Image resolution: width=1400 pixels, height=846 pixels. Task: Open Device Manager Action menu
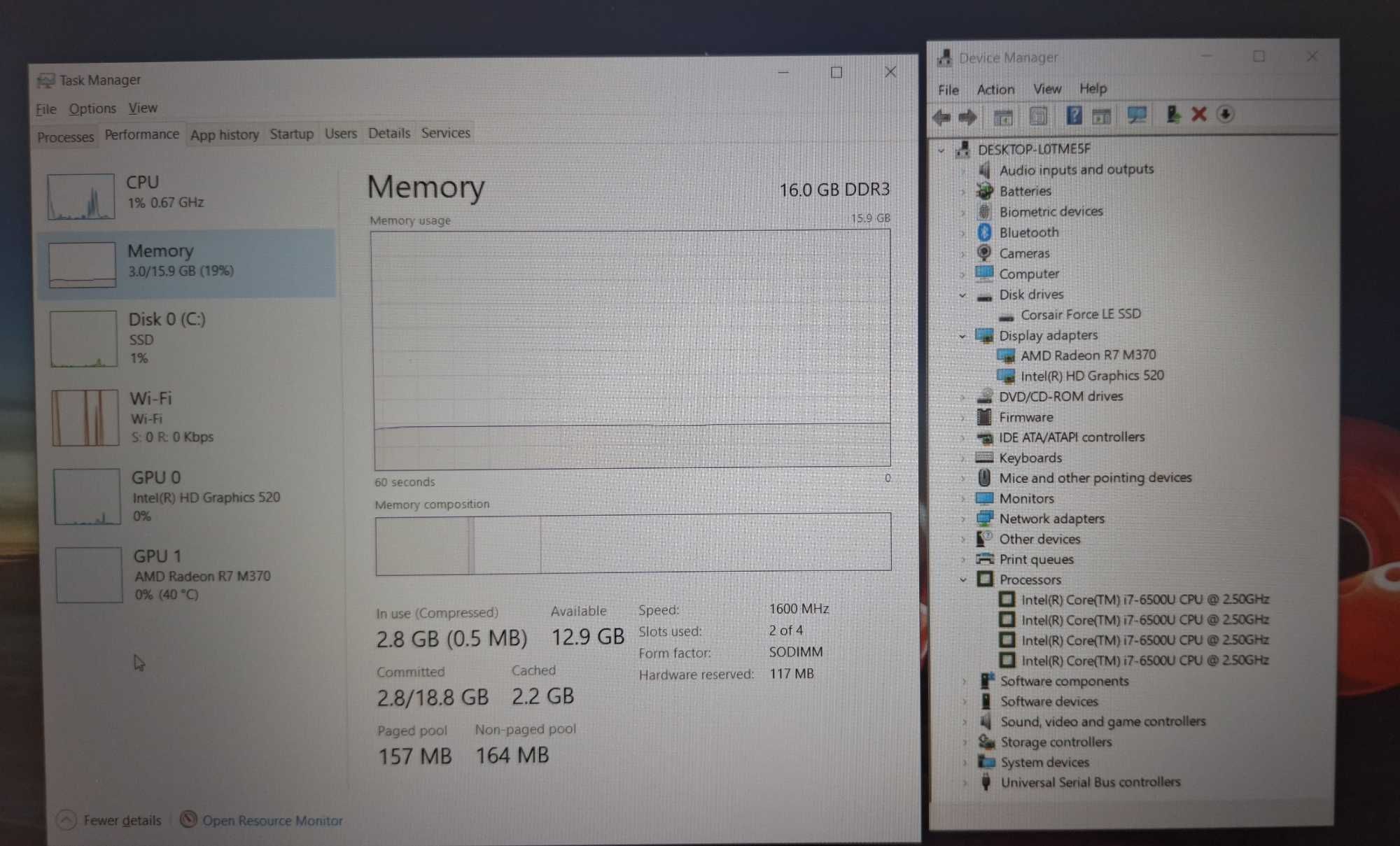pyautogui.click(x=995, y=90)
